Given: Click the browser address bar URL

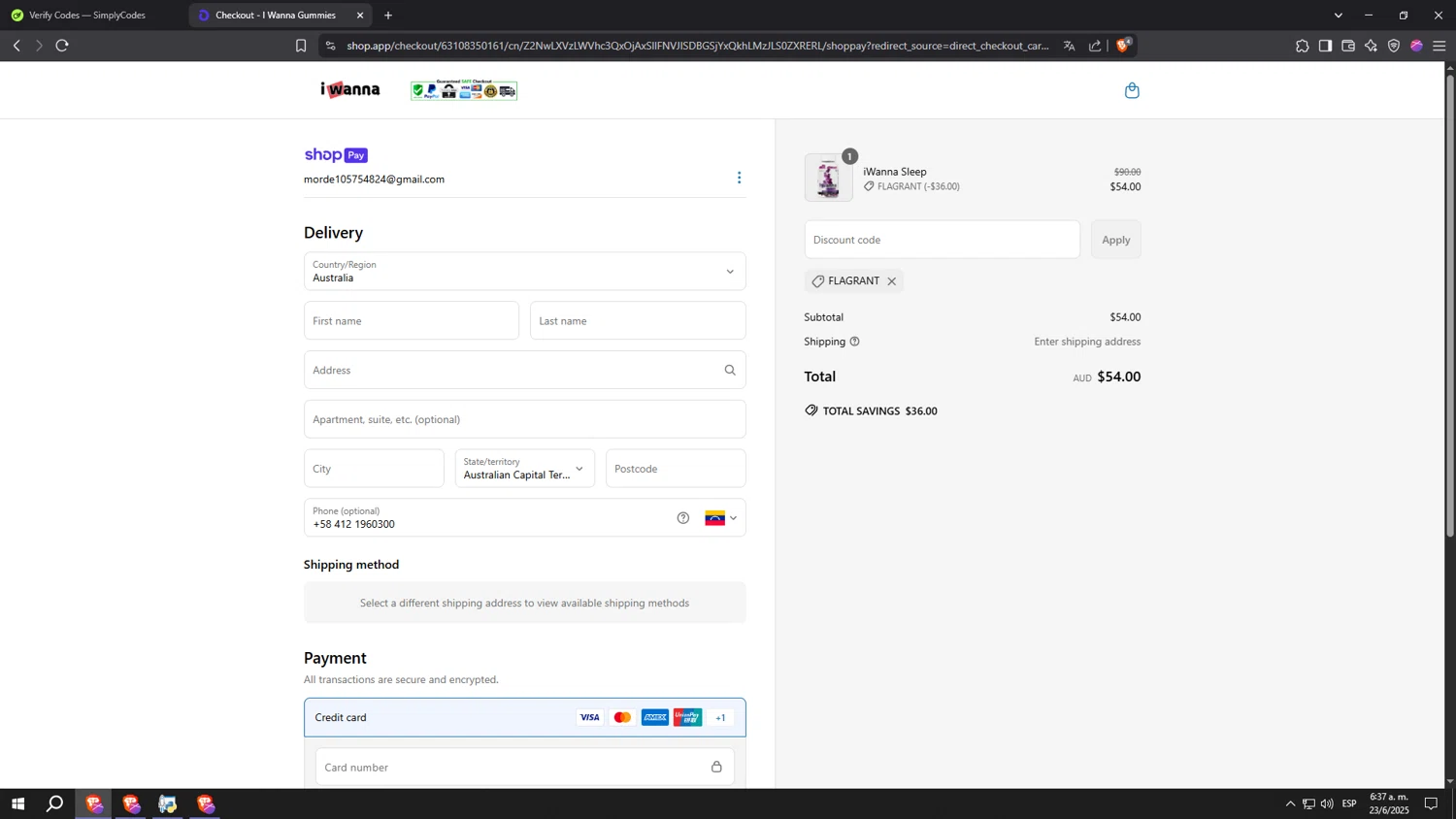Looking at the screenshot, I should coord(697,46).
